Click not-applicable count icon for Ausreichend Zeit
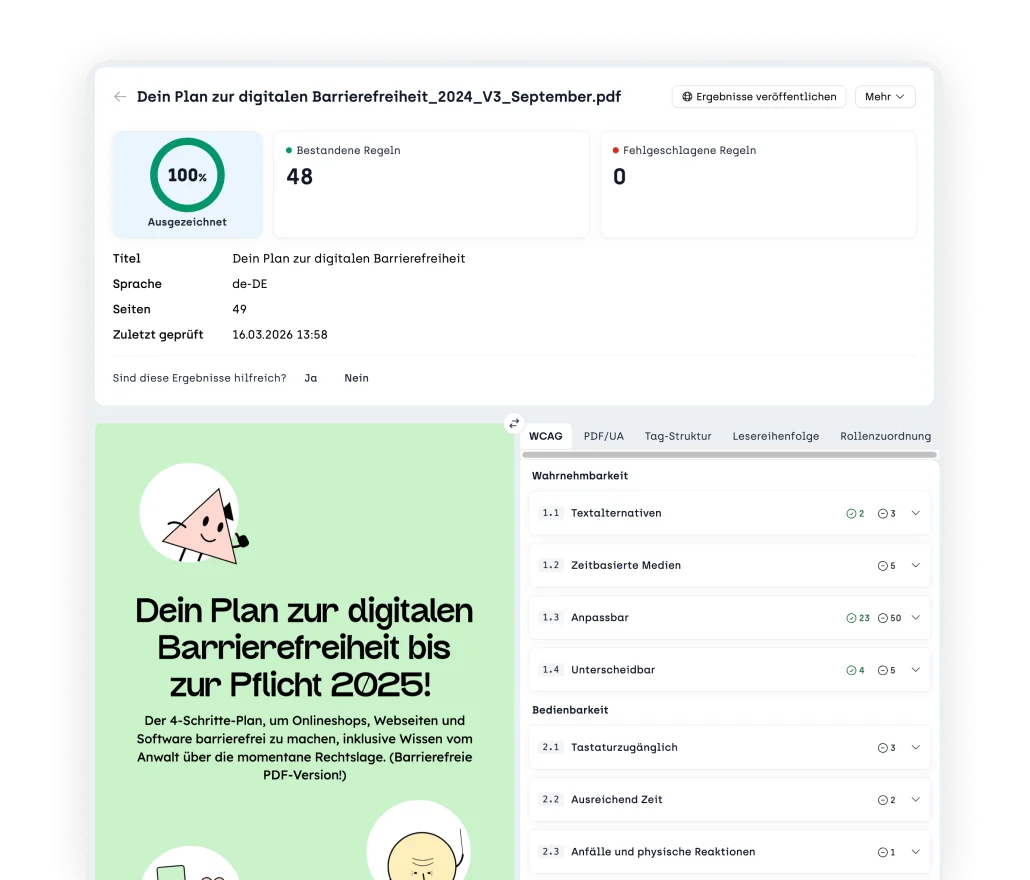 coord(883,800)
